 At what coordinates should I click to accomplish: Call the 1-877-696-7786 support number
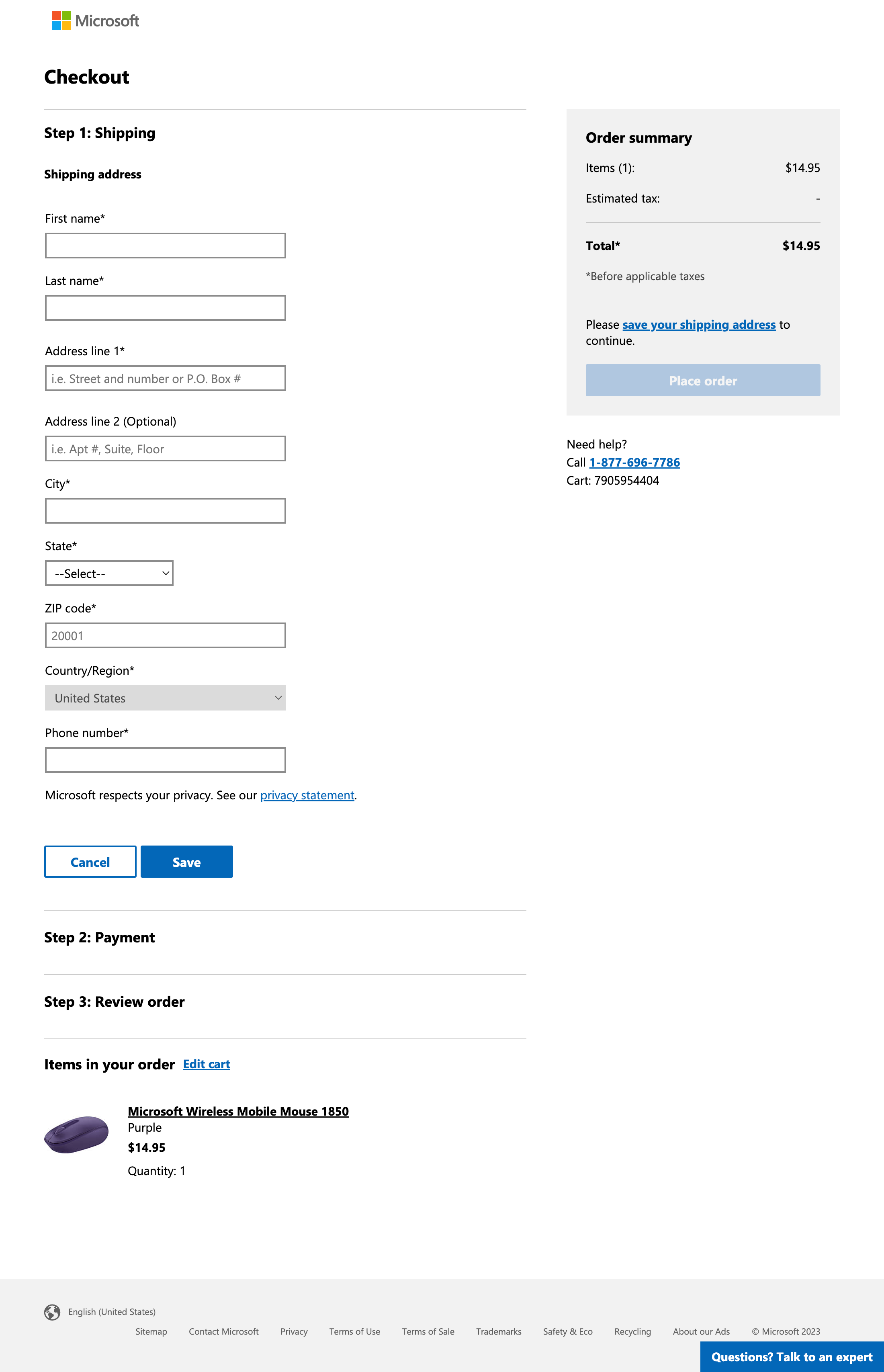click(x=634, y=462)
